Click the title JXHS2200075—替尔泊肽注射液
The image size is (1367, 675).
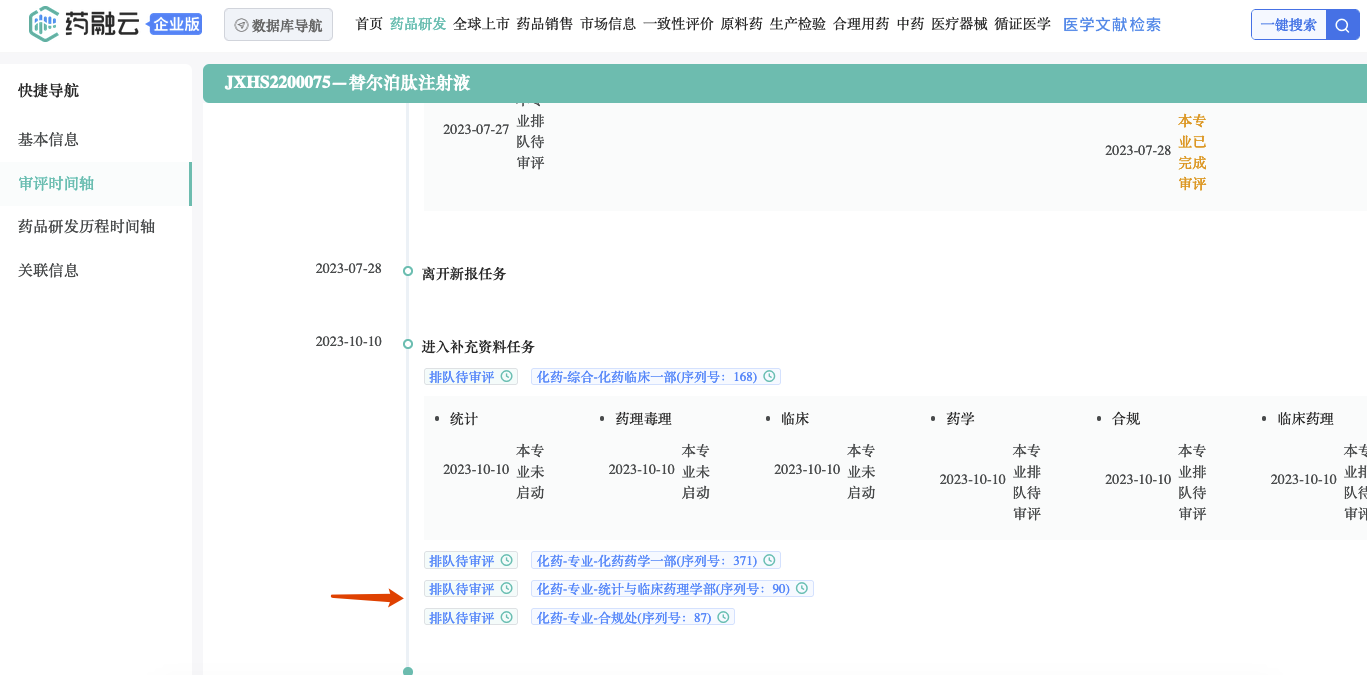pyautogui.click(x=347, y=83)
